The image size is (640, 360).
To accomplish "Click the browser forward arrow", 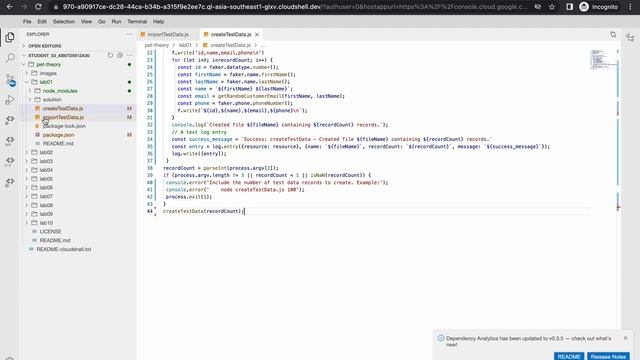I will (x=24, y=7).
